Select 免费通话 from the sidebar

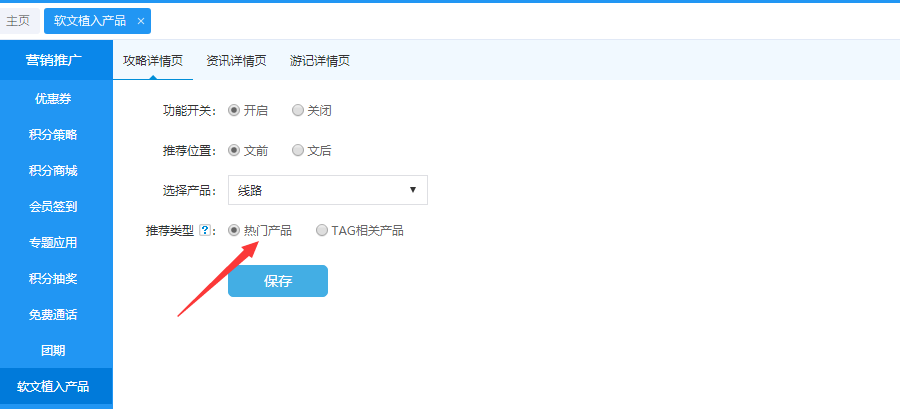[53, 315]
